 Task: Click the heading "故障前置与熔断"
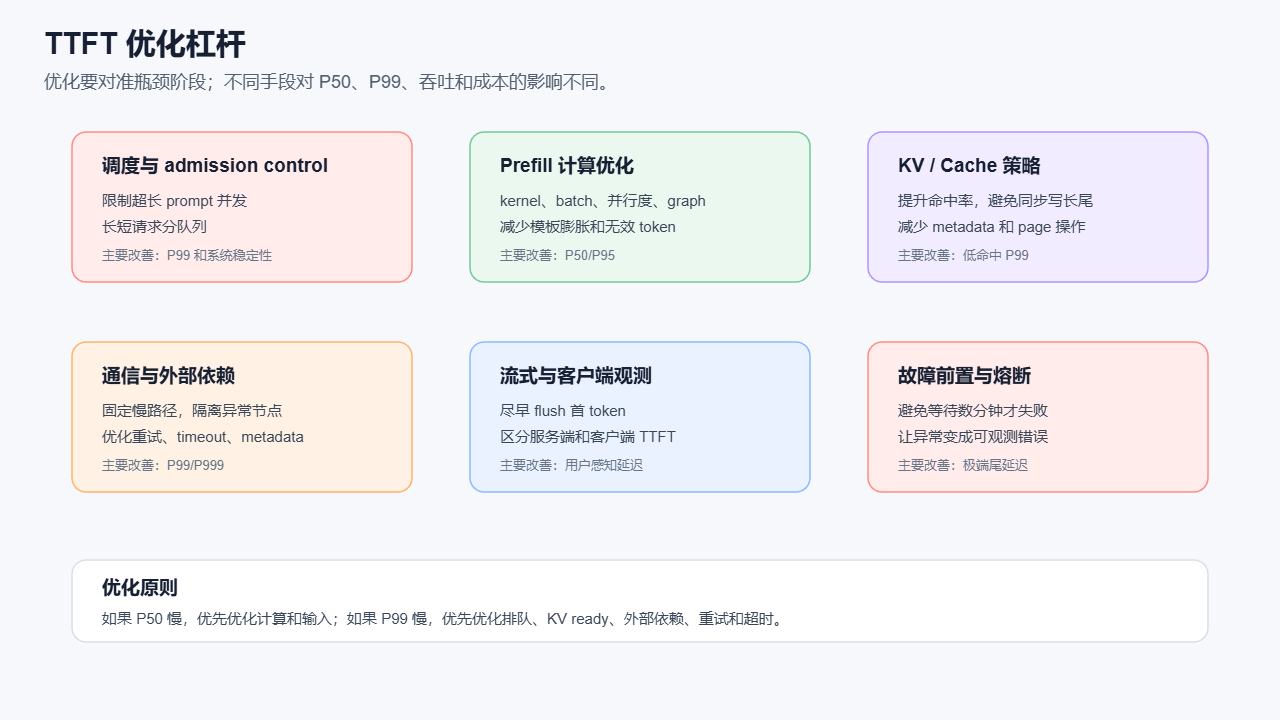pyautogui.click(x=964, y=376)
